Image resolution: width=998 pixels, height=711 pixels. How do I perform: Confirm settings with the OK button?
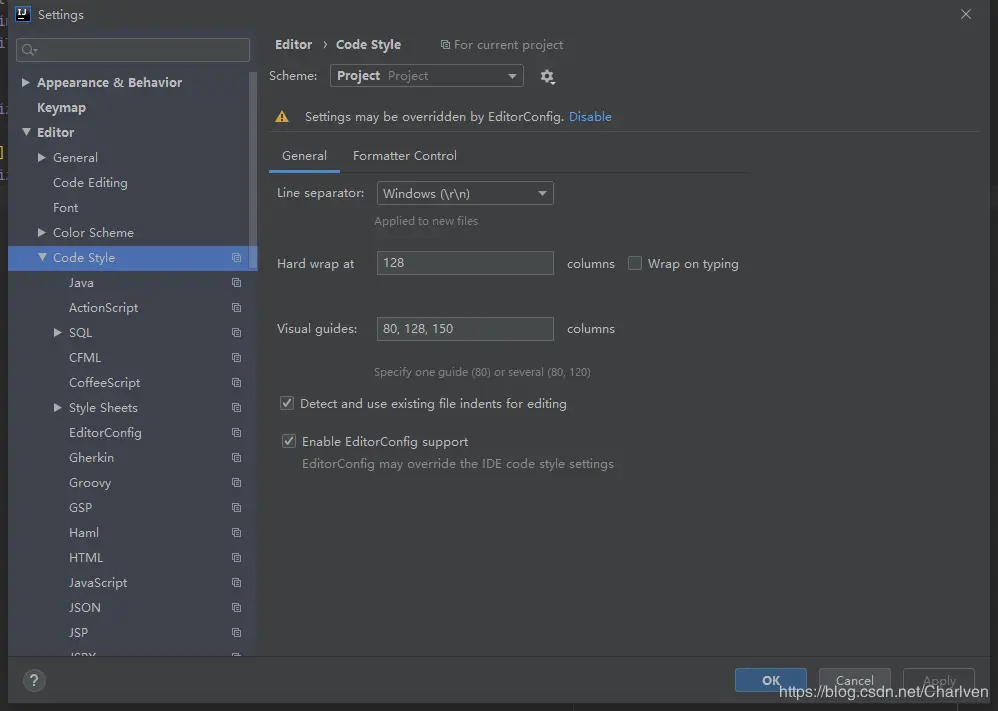(x=771, y=680)
